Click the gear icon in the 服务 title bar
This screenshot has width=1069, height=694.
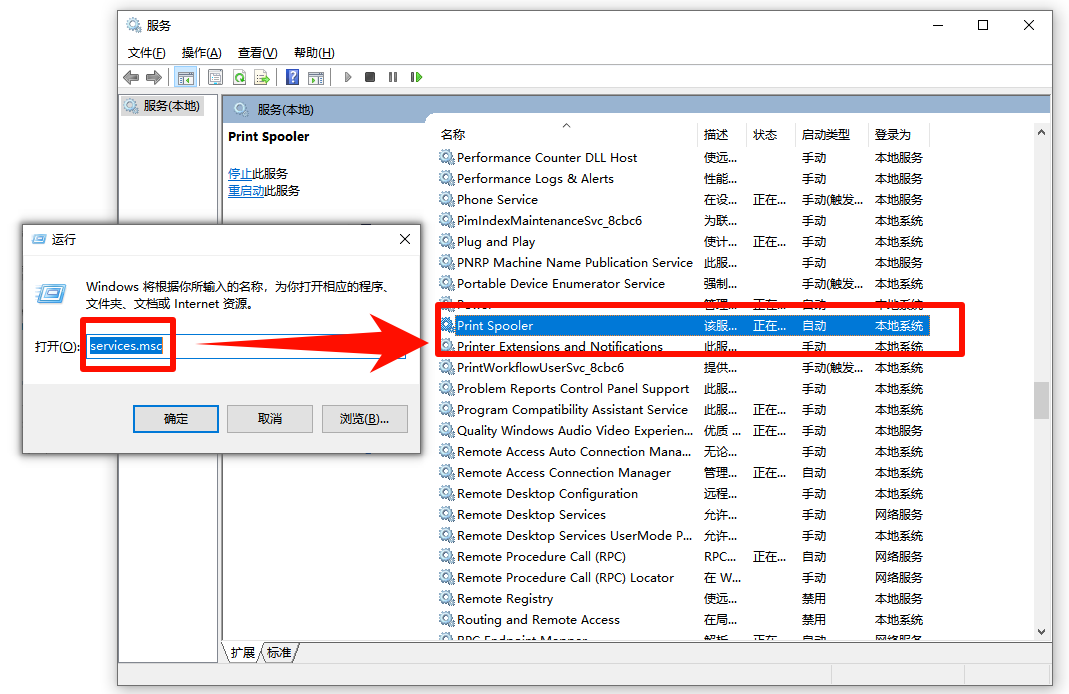pos(134,25)
